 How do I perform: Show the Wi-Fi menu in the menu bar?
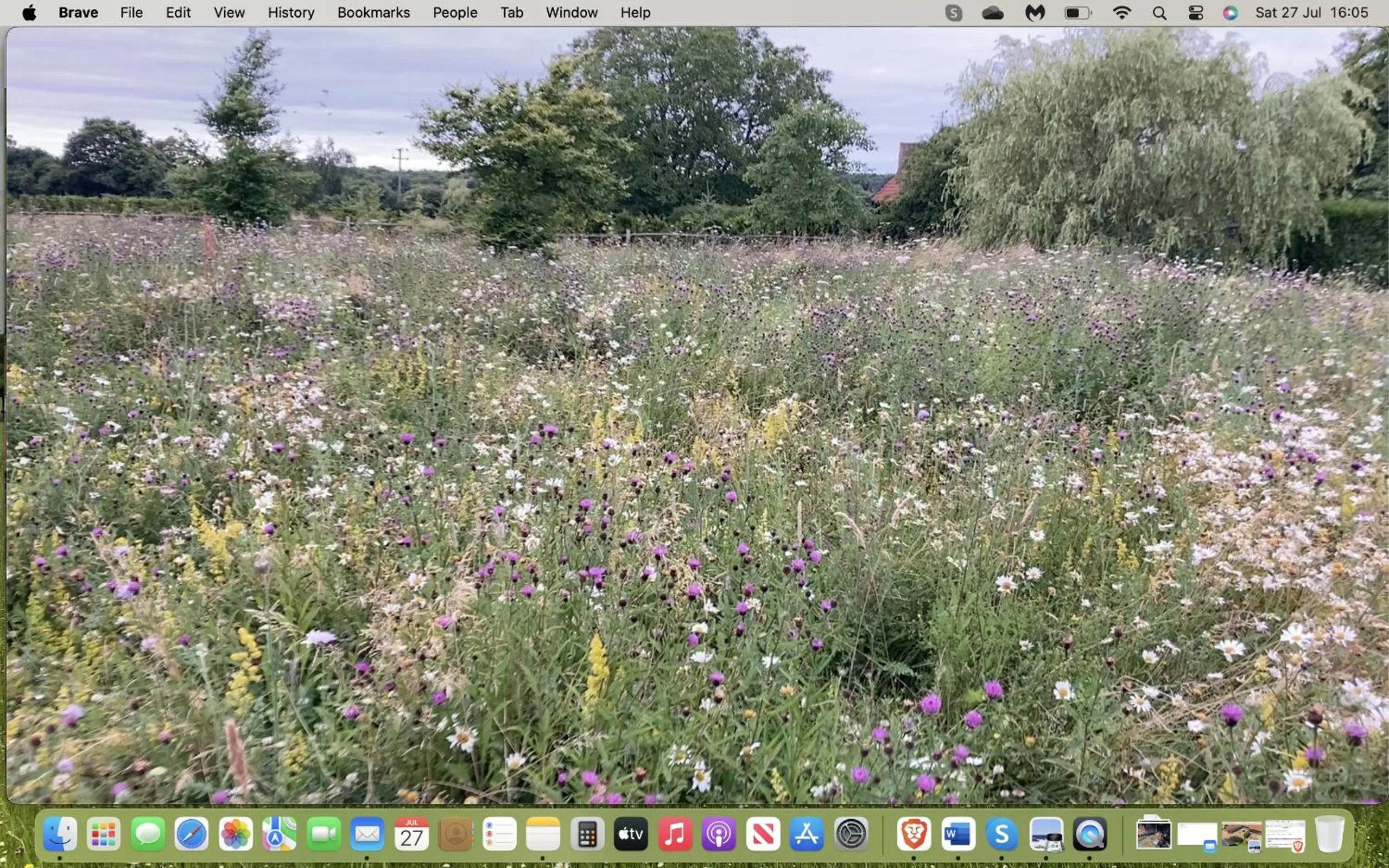[x=1121, y=12]
